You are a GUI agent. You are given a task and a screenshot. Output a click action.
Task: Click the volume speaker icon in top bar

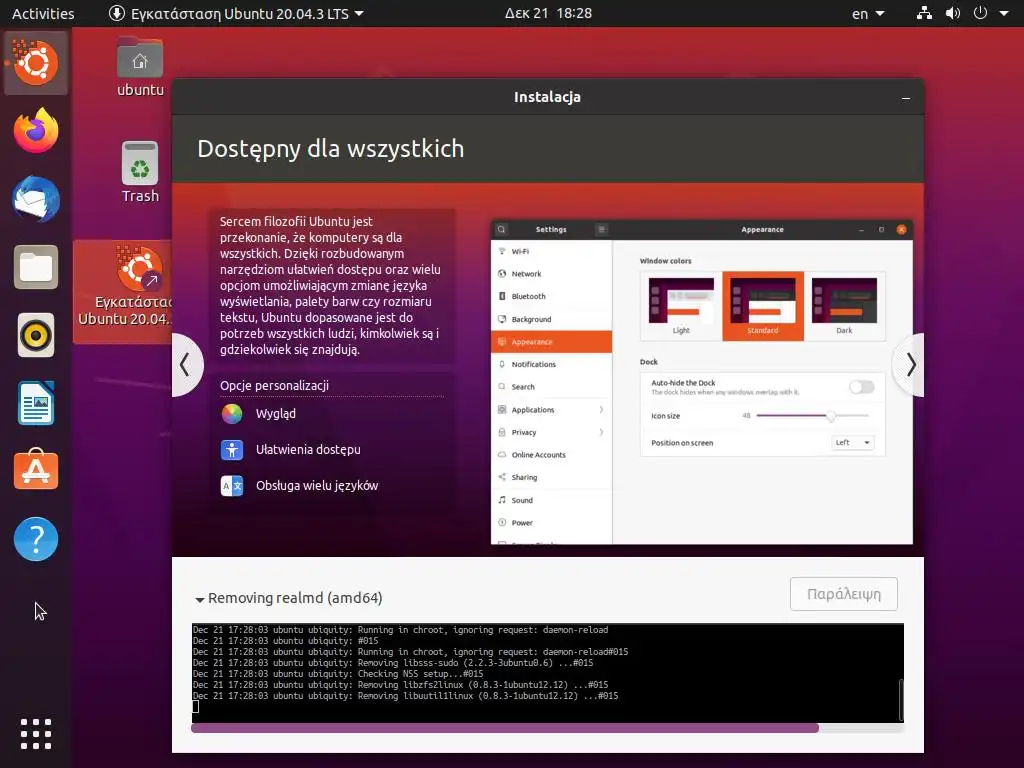pos(953,13)
